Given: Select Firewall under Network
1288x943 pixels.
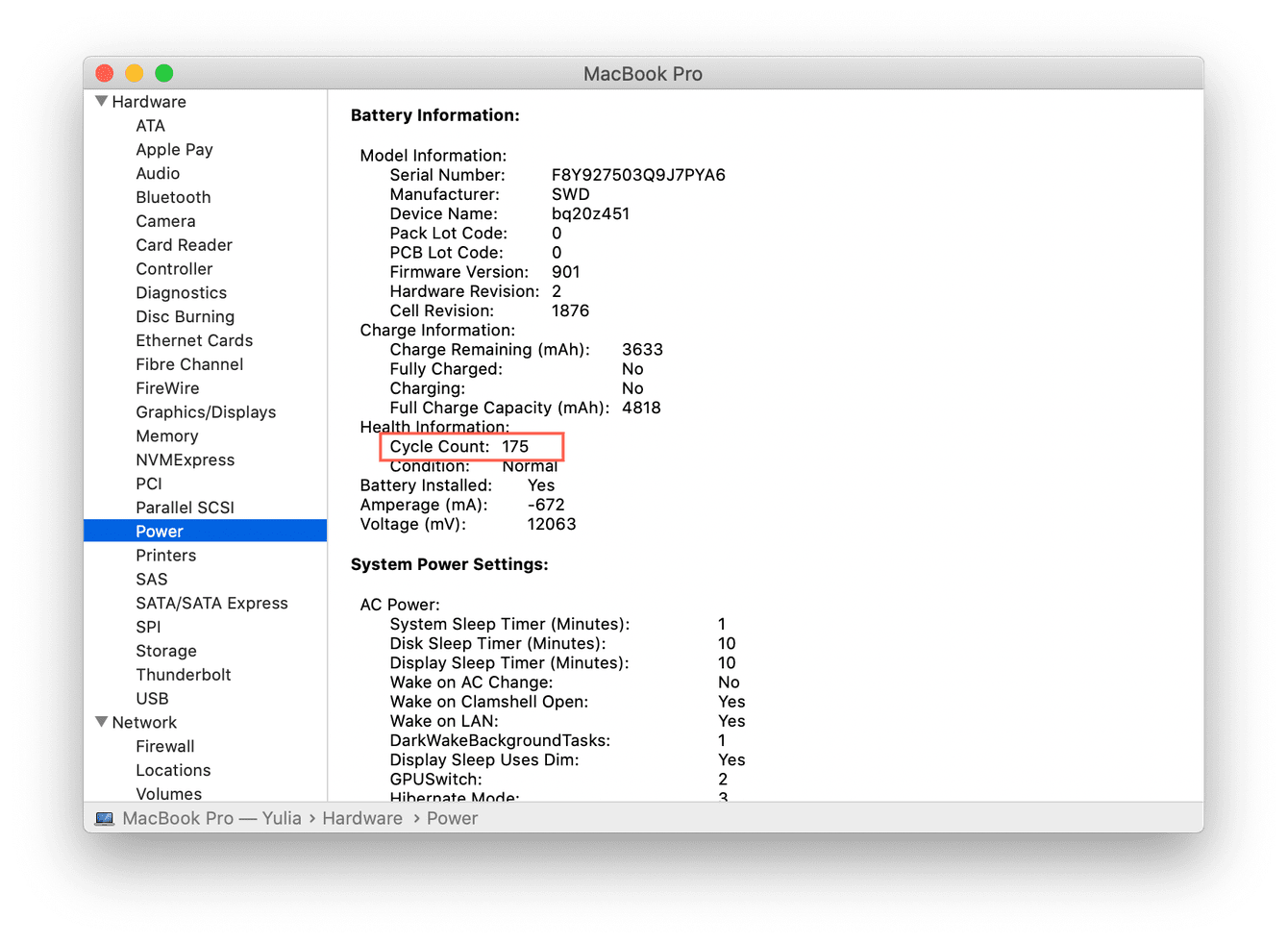Looking at the screenshot, I should (x=164, y=746).
